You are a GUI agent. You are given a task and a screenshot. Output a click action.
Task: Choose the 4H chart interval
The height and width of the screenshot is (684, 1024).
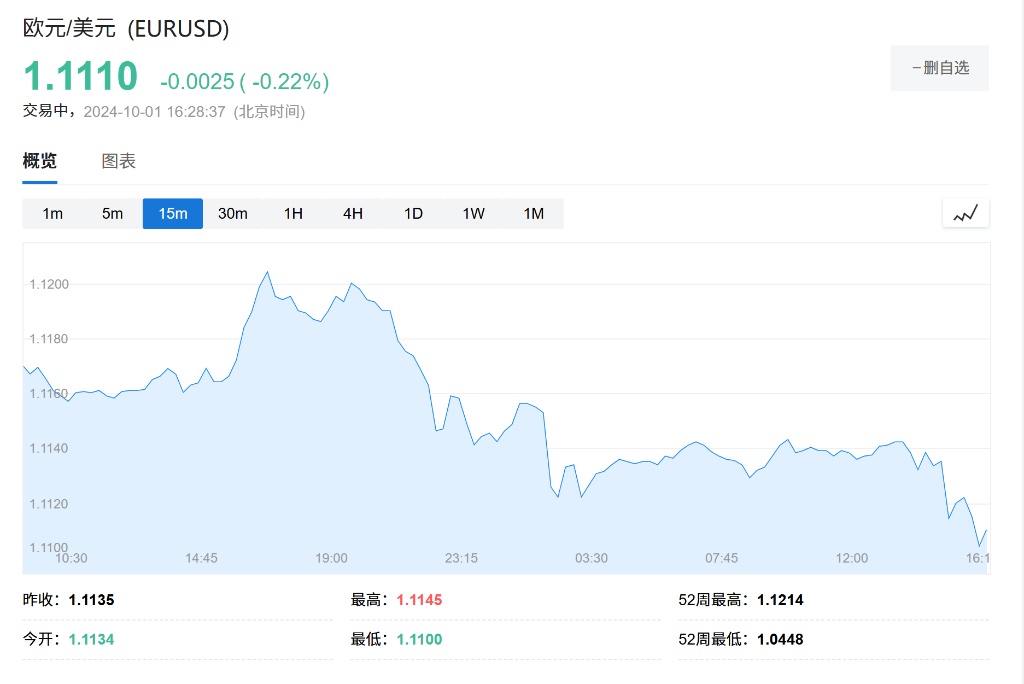click(353, 214)
